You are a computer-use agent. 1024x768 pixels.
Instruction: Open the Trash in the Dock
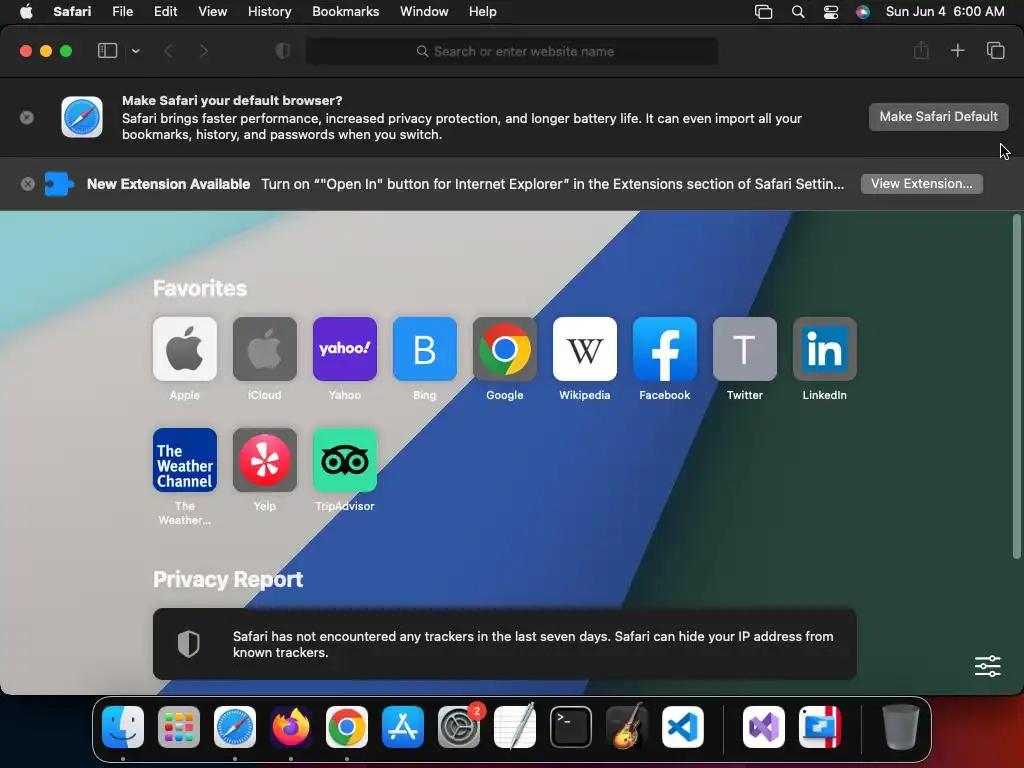901,727
